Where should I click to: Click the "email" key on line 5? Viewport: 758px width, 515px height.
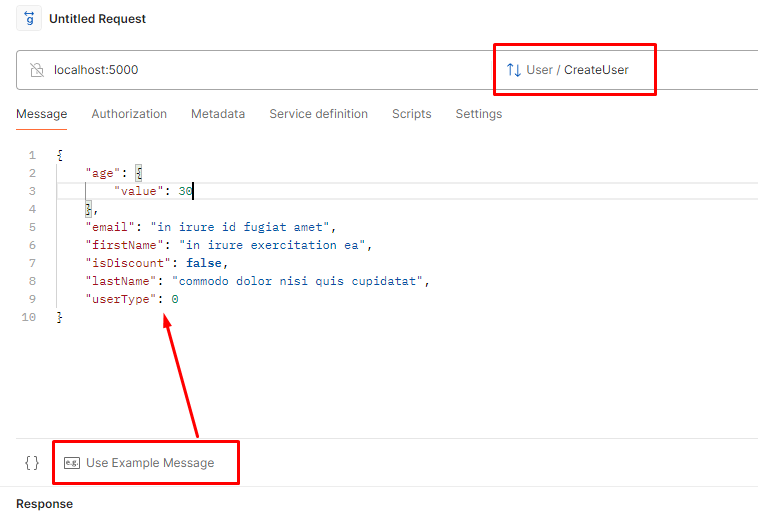110,227
